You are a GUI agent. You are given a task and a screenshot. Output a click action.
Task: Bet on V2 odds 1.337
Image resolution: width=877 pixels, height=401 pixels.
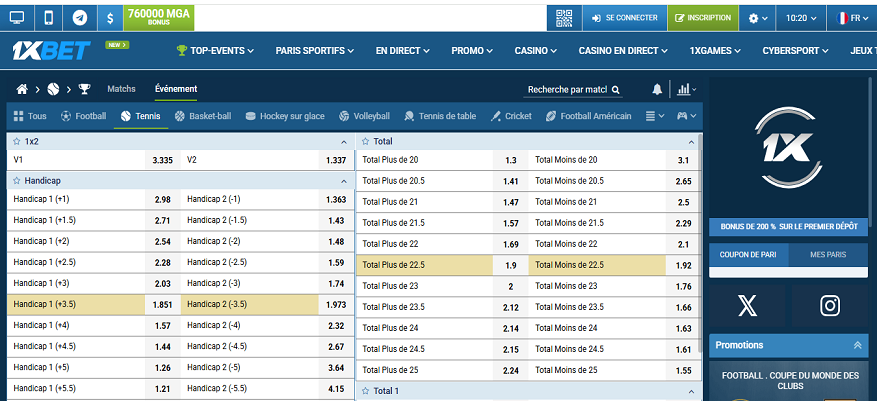[x=336, y=161]
